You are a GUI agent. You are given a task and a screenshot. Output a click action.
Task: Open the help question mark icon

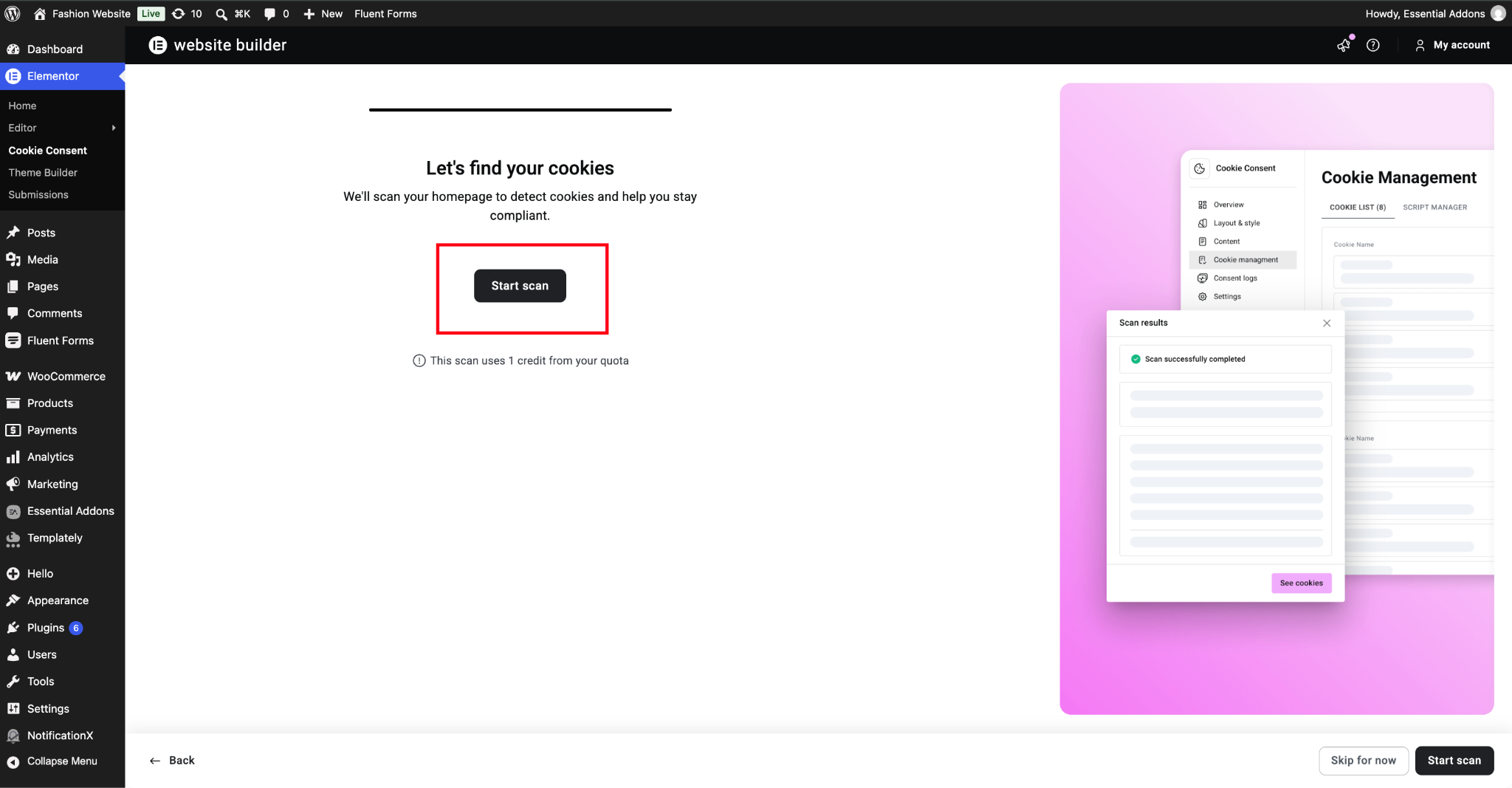(x=1373, y=45)
